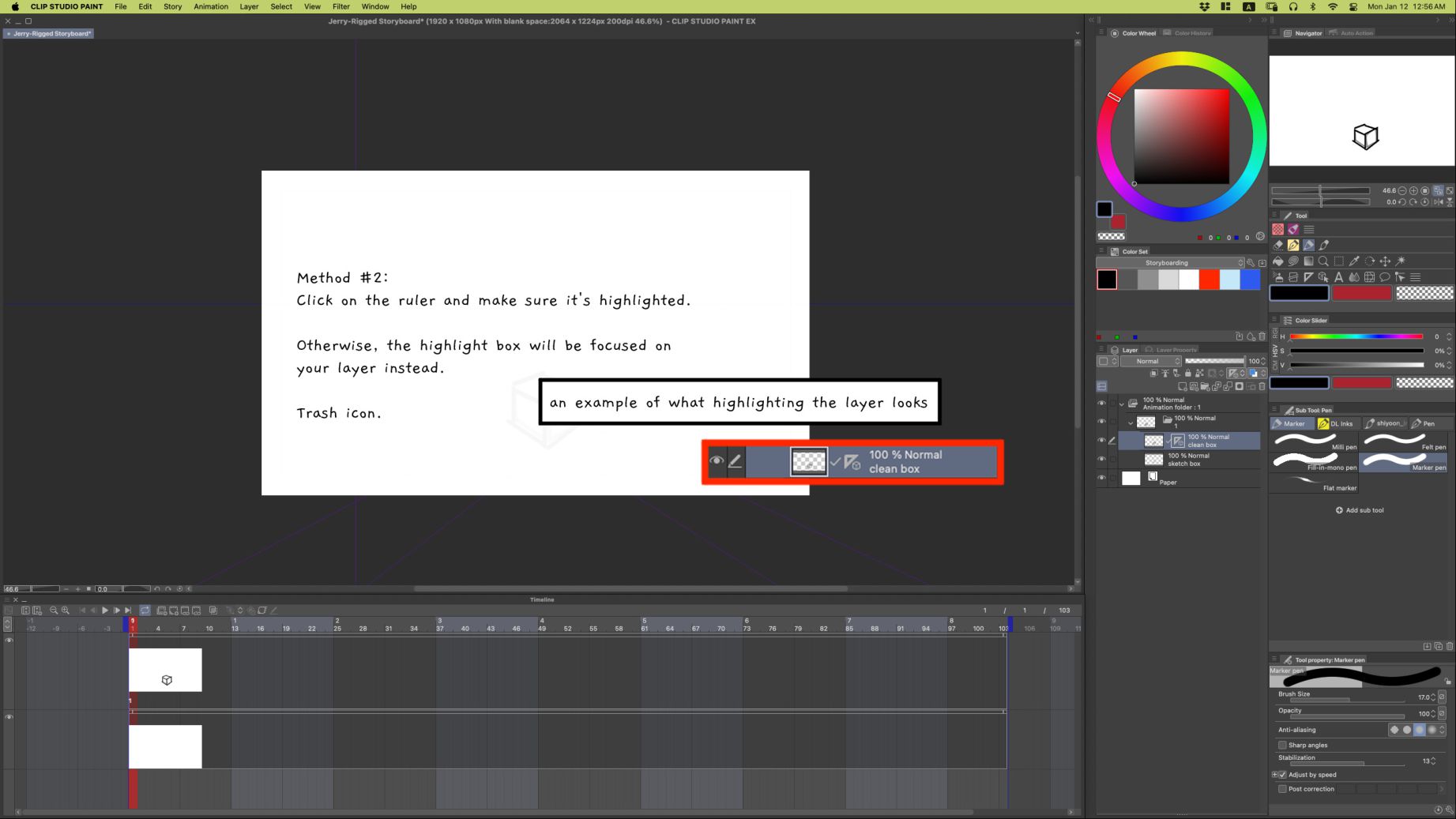This screenshot has height=819, width=1456.
Task: Zoom out the timeline
Action: (x=54, y=610)
